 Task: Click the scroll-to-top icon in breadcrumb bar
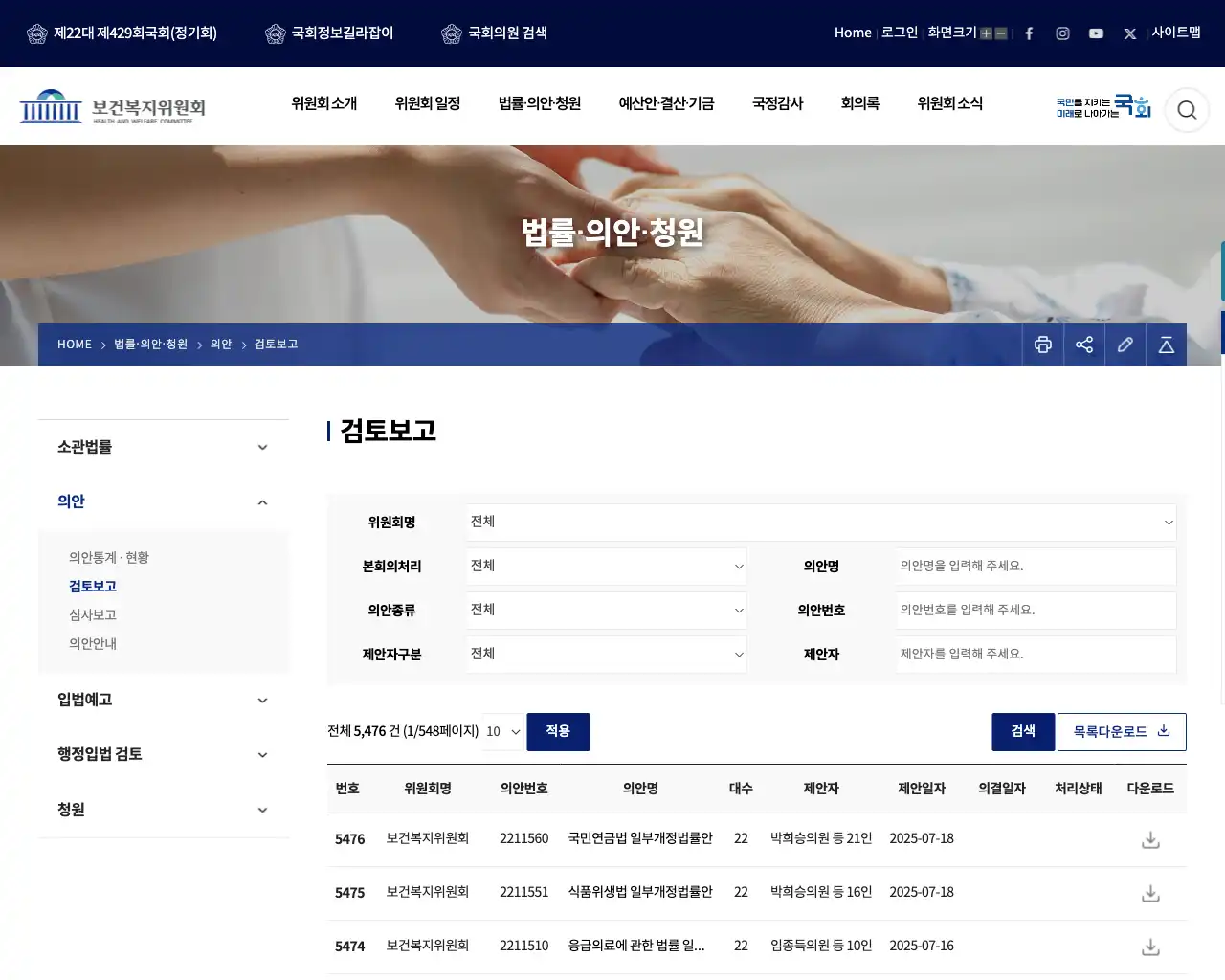tap(1167, 345)
